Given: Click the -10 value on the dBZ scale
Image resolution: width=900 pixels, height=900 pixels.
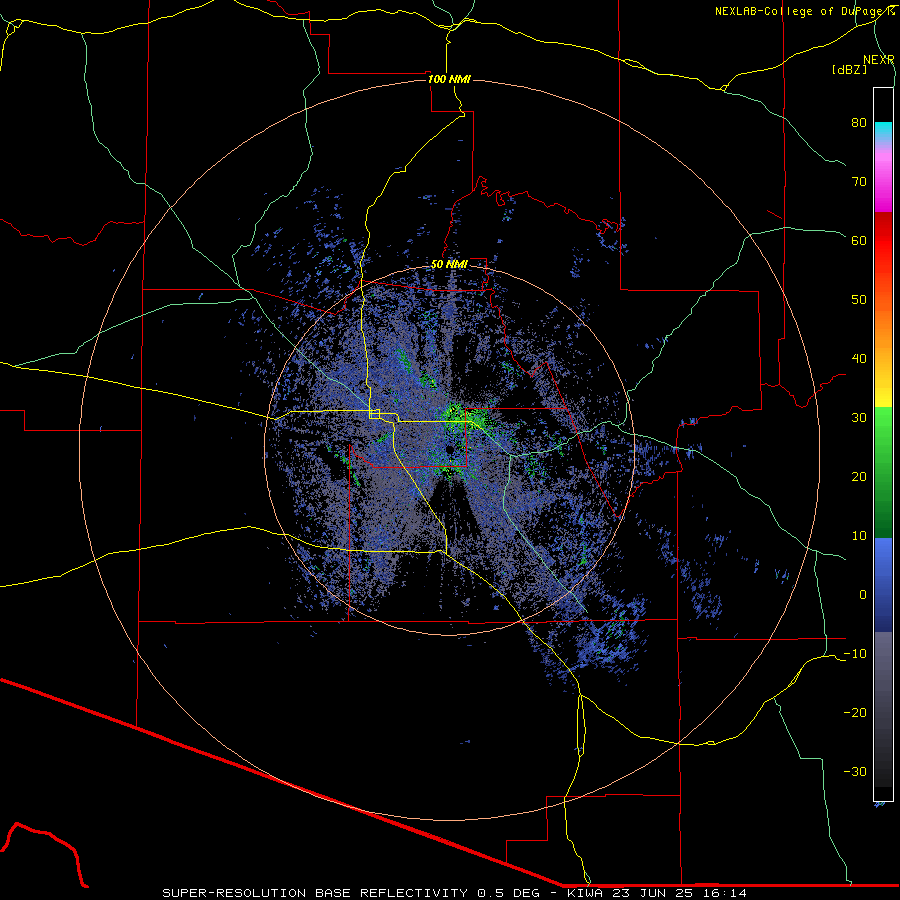Looking at the screenshot, I should (855, 654).
